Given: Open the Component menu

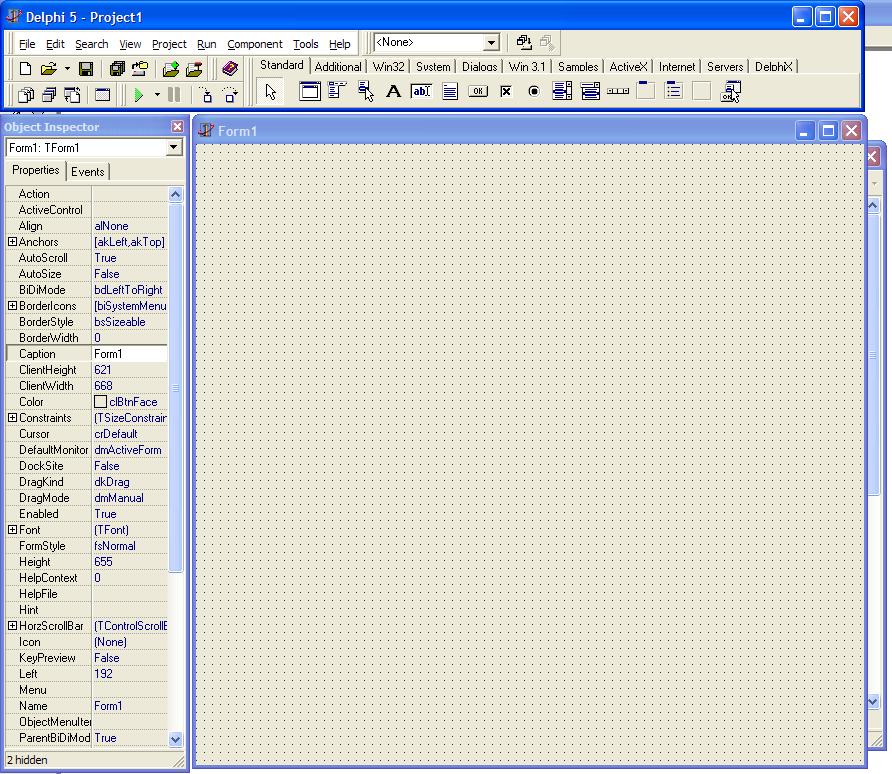Looking at the screenshot, I should [254, 44].
